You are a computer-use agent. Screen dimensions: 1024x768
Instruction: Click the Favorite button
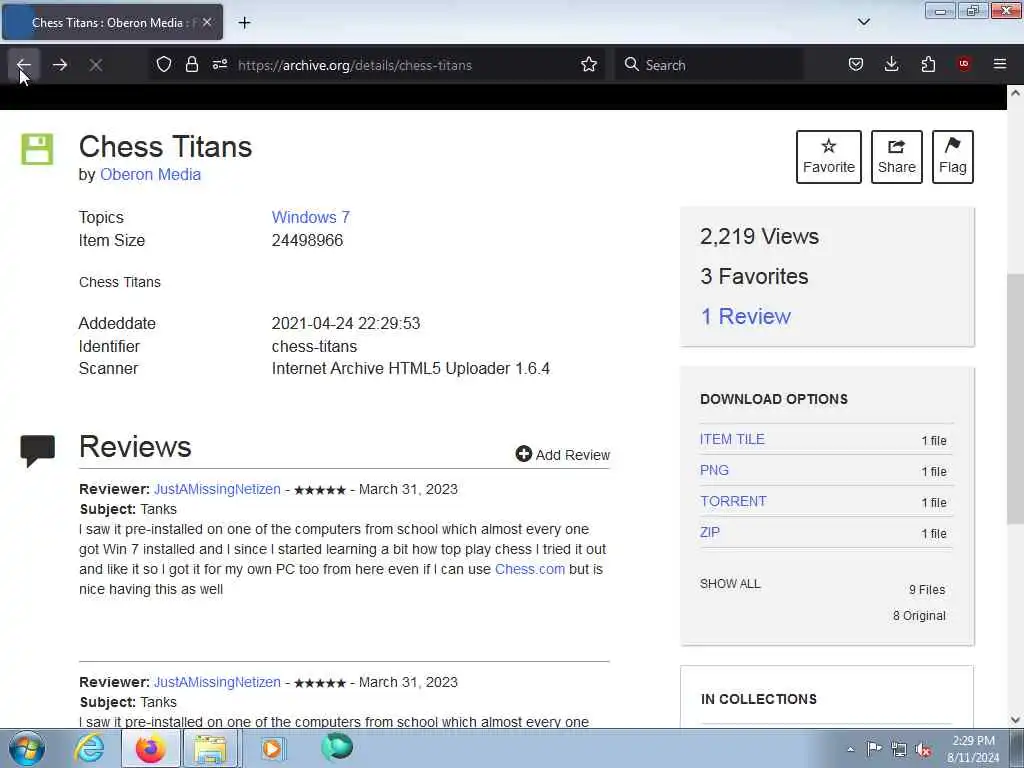[829, 157]
